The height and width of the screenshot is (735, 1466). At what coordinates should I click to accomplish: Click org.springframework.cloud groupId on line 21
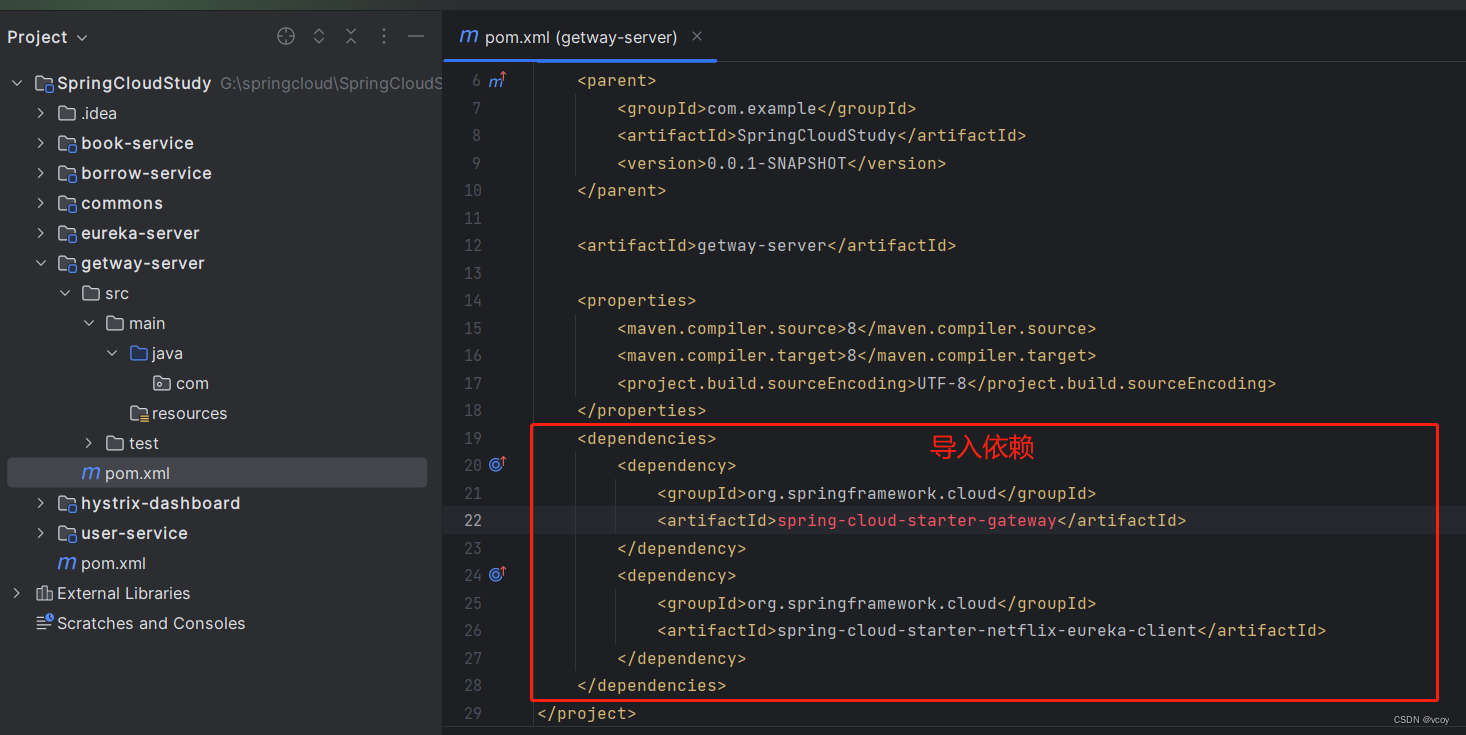872,493
